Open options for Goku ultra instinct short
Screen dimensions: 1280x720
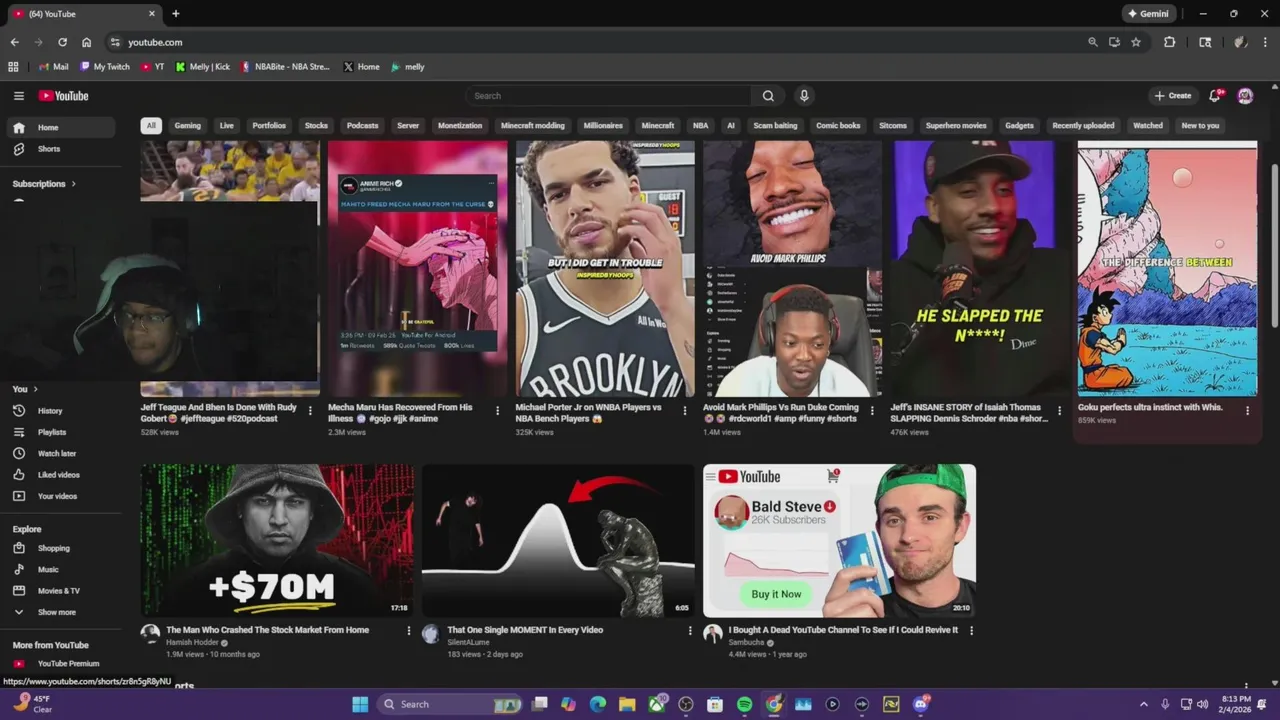coord(1247,410)
